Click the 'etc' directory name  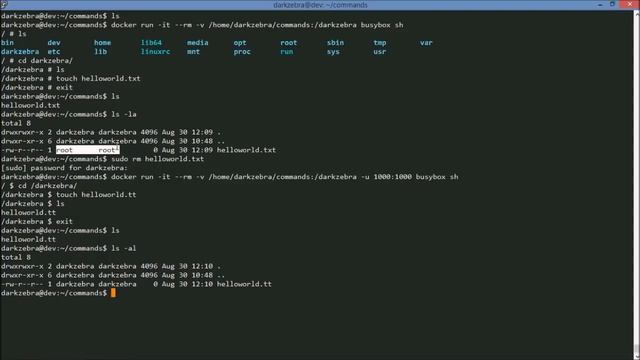pos(54,51)
